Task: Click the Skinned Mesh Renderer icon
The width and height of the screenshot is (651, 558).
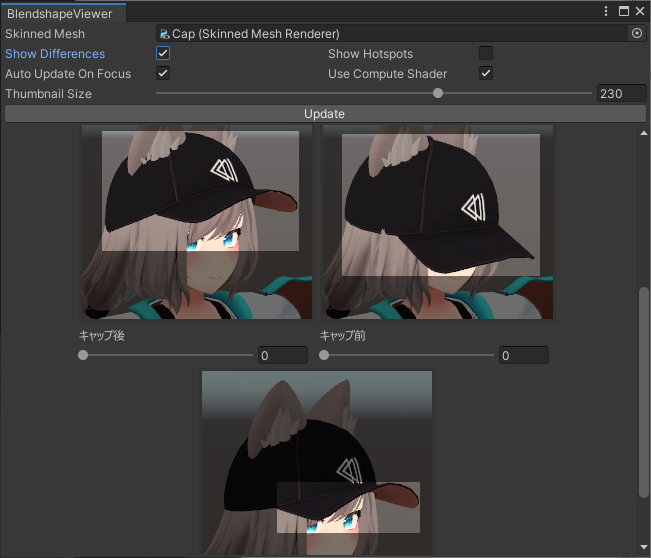Action: [164, 34]
